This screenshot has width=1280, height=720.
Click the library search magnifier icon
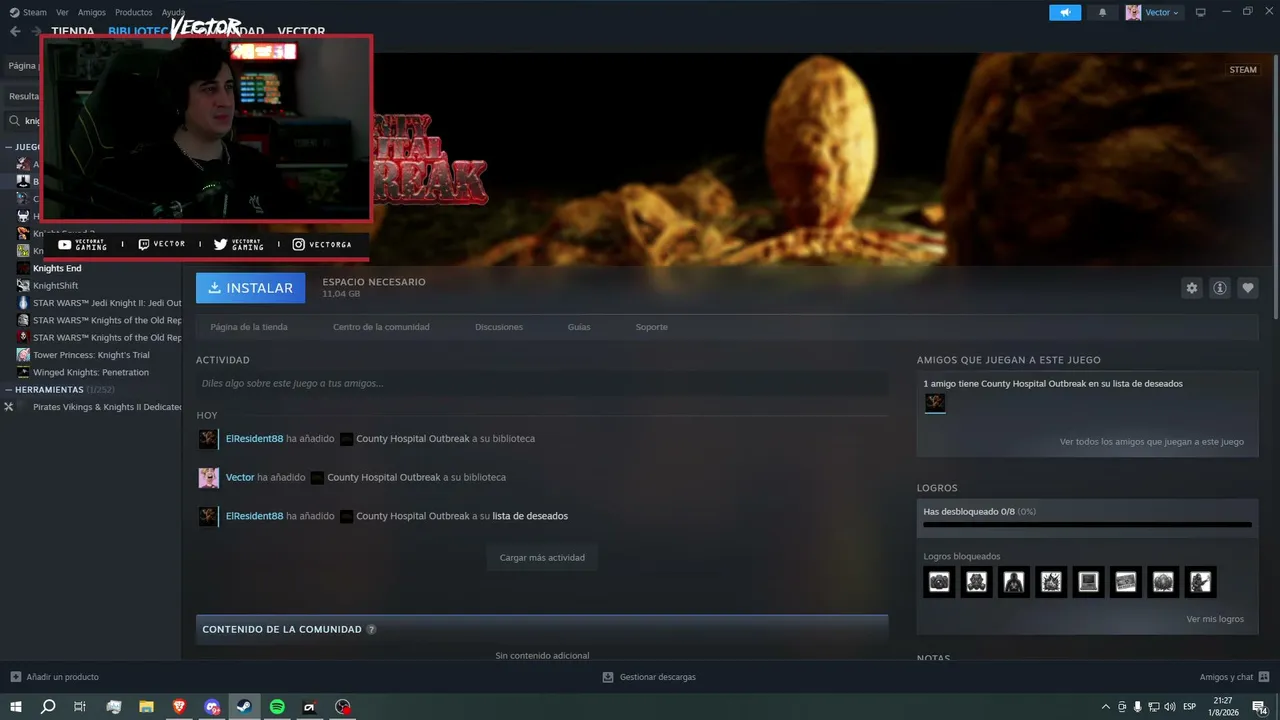click(14, 121)
